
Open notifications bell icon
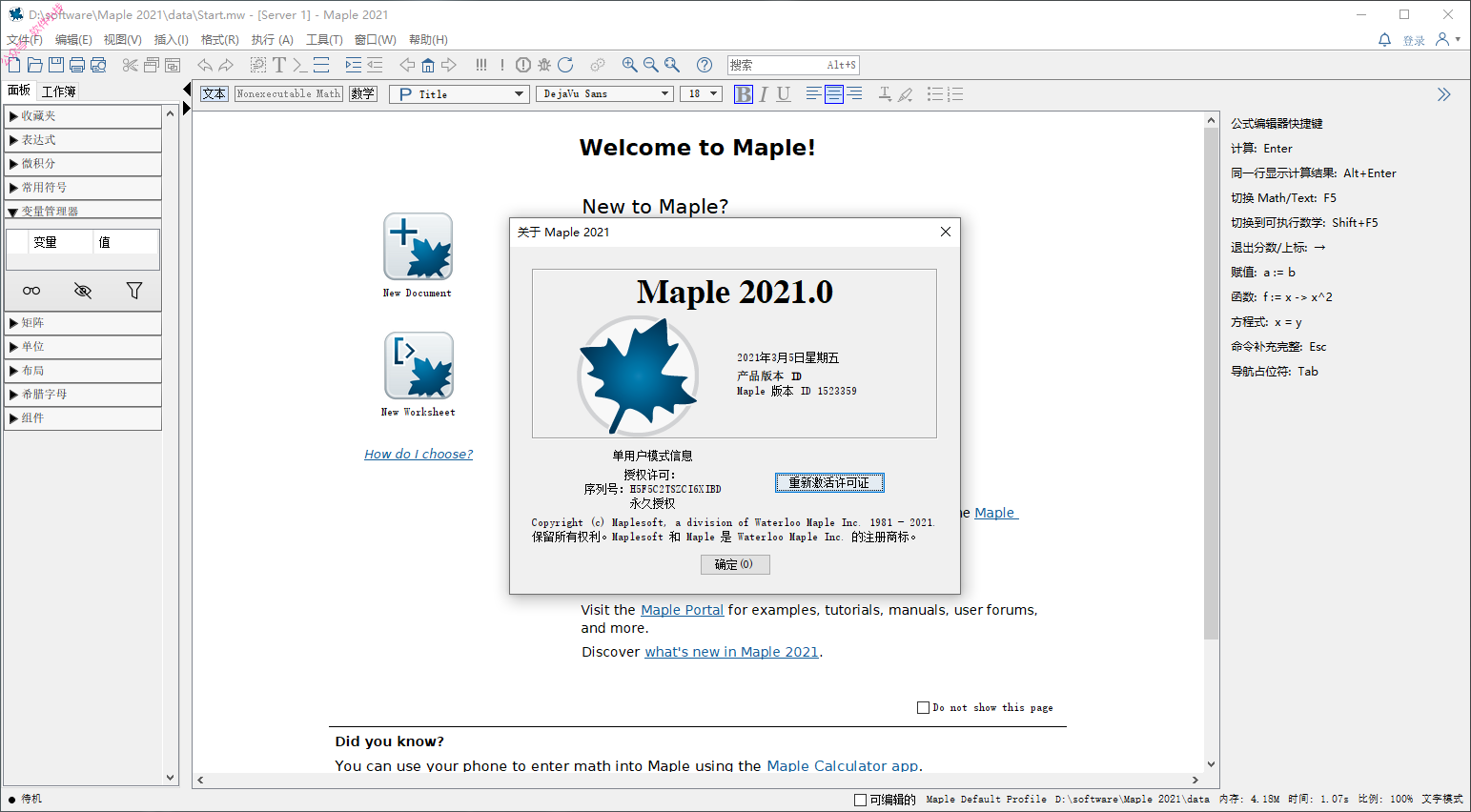[x=1384, y=39]
